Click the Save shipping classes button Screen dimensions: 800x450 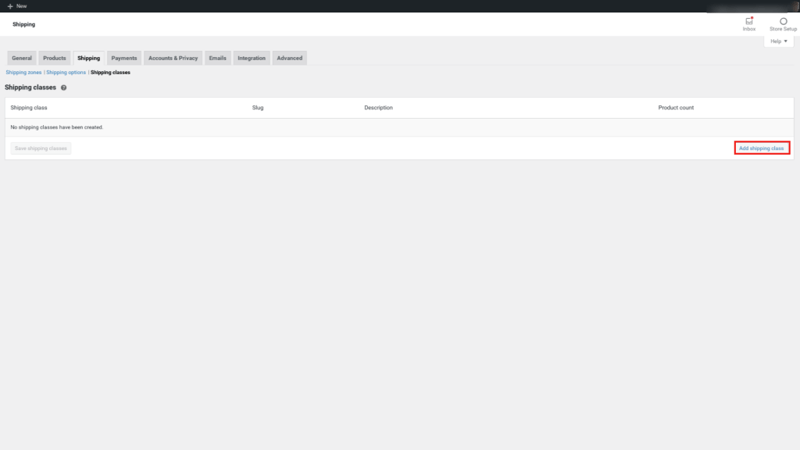coord(41,148)
